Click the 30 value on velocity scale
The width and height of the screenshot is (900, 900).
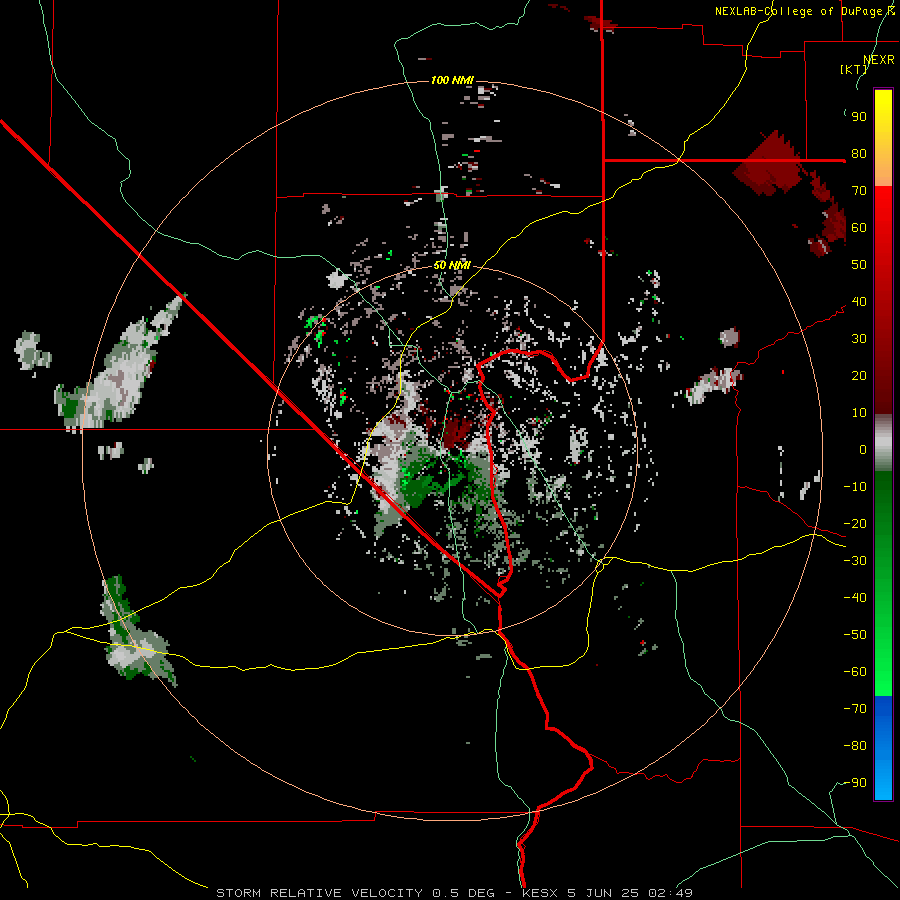pos(859,339)
